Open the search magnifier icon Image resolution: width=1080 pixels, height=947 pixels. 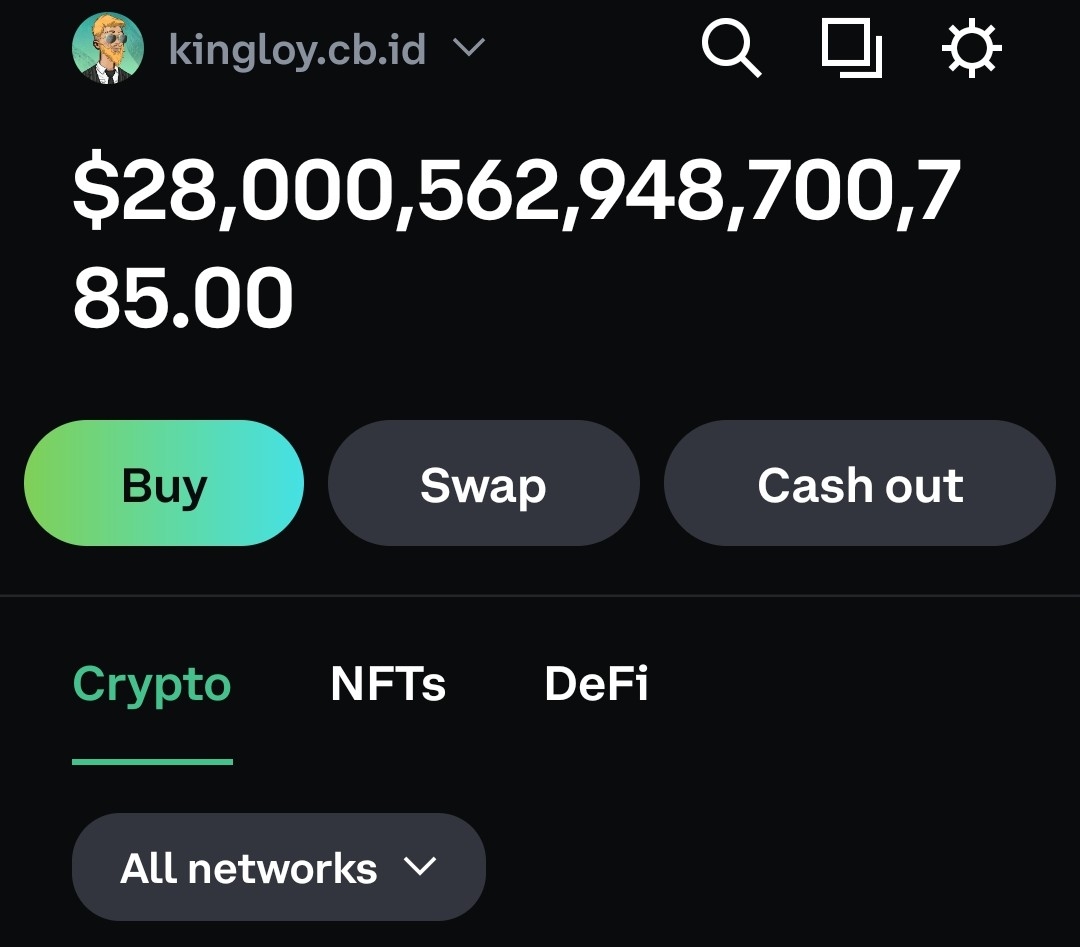coord(731,48)
